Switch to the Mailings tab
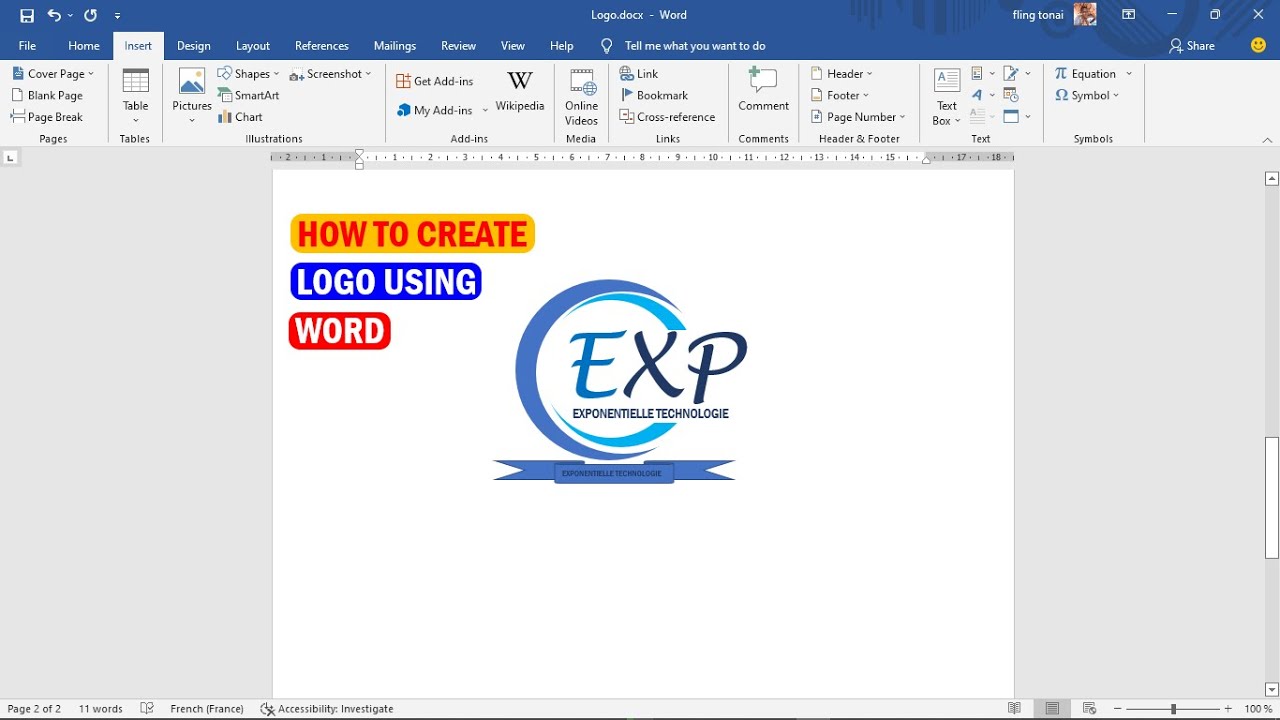Image resolution: width=1280 pixels, height=720 pixels. point(395,46)
